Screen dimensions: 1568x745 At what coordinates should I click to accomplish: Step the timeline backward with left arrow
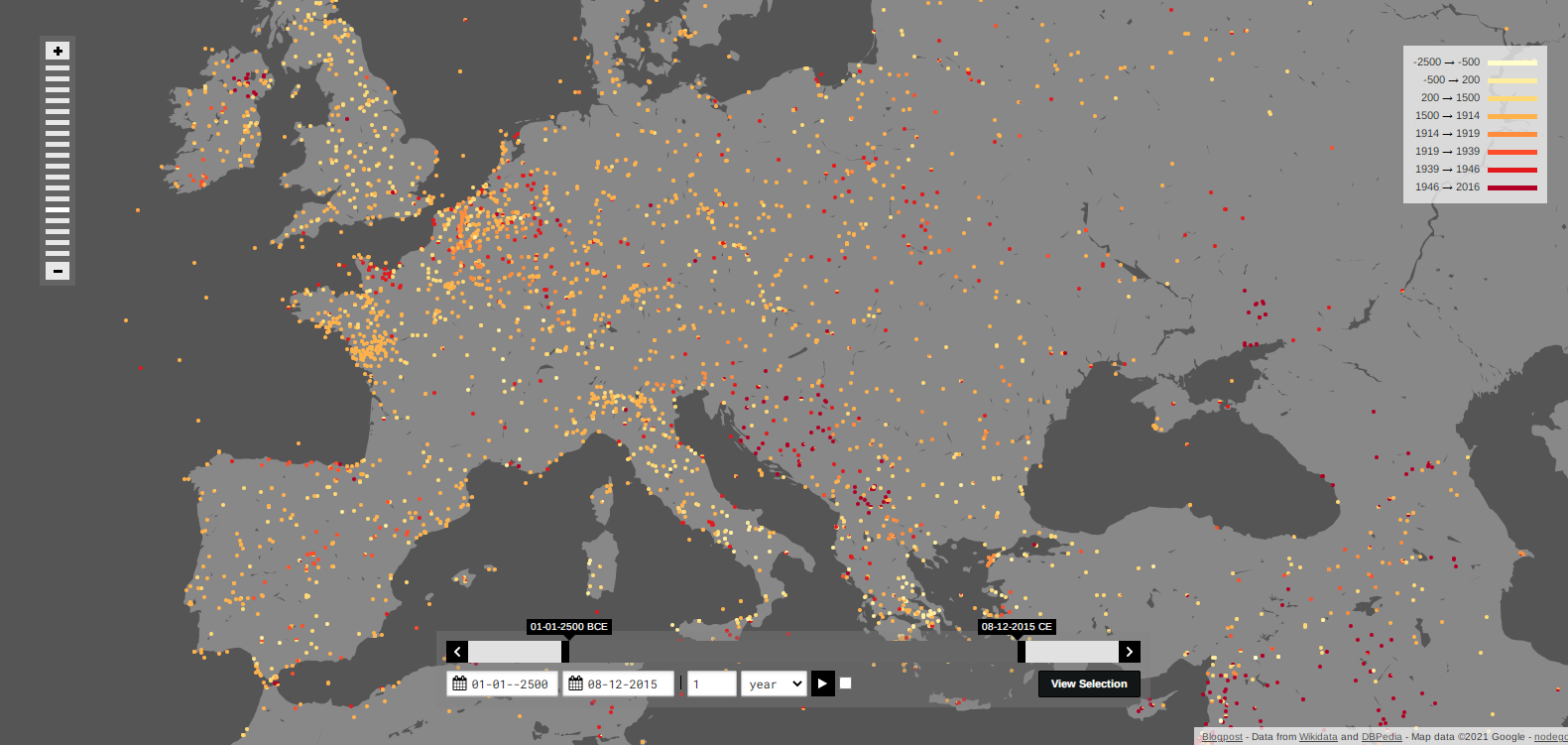click(x=457, y=652)
